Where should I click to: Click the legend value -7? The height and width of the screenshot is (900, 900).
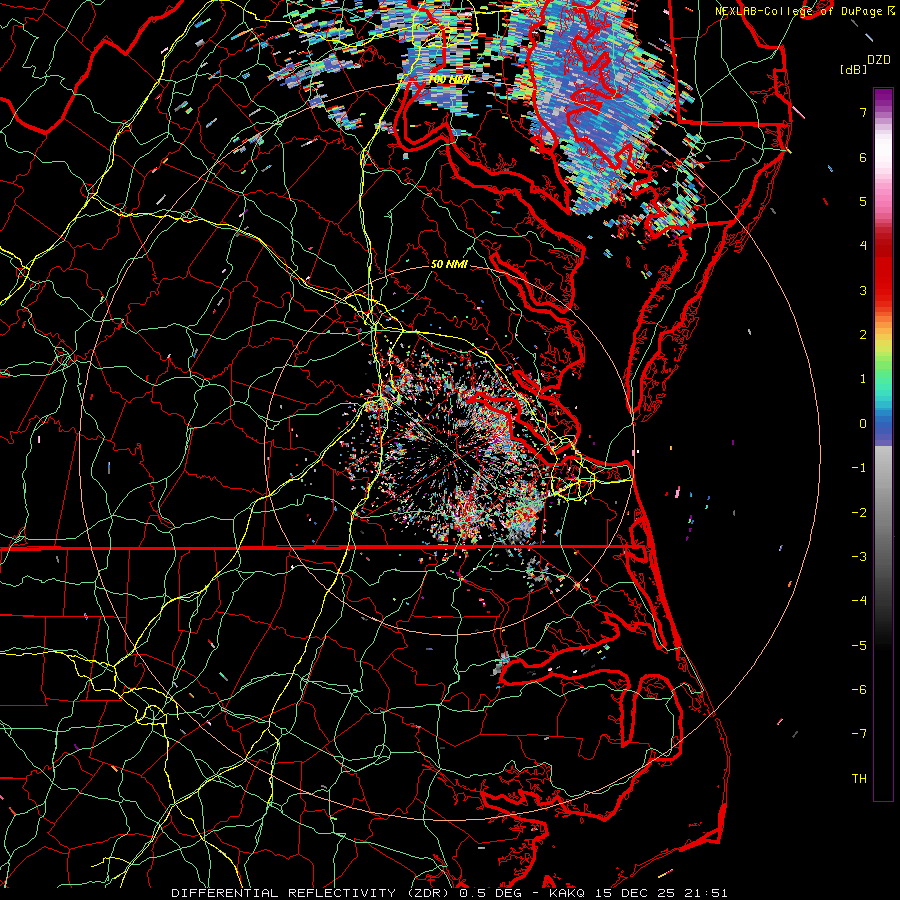(859, 734)
